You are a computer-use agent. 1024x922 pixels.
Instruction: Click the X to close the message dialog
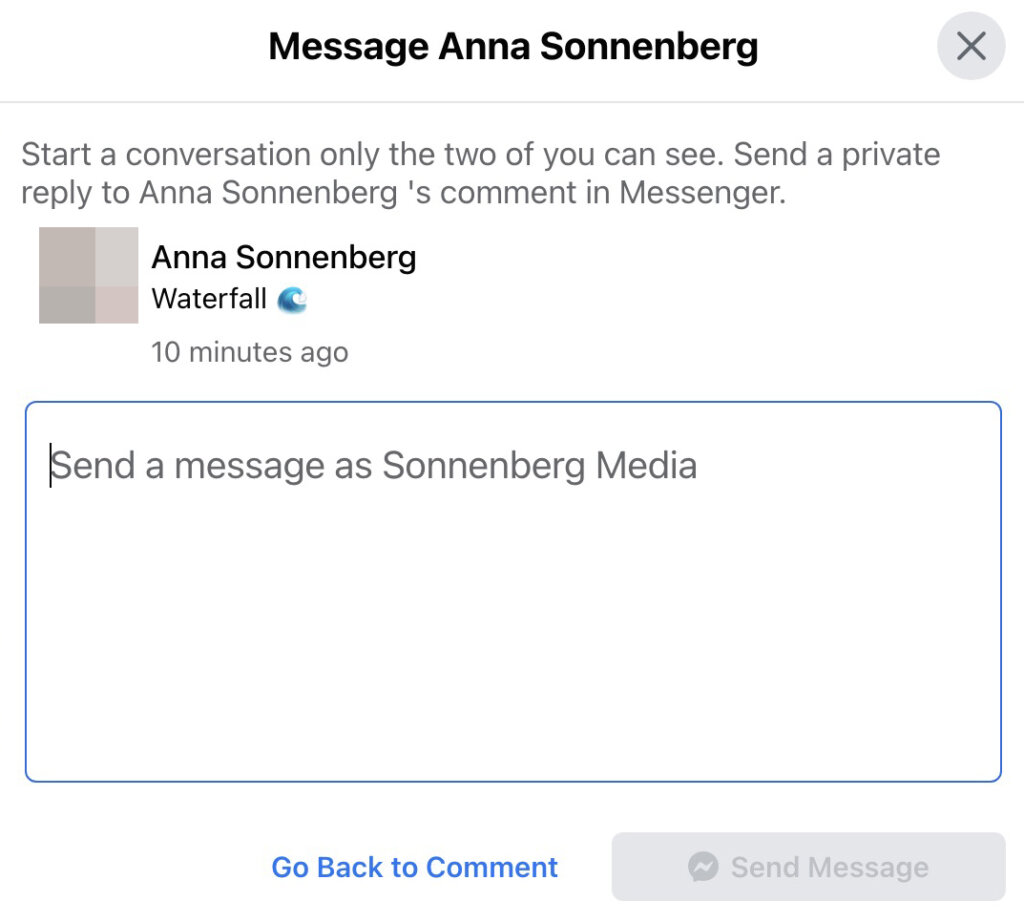pos(969,46)
